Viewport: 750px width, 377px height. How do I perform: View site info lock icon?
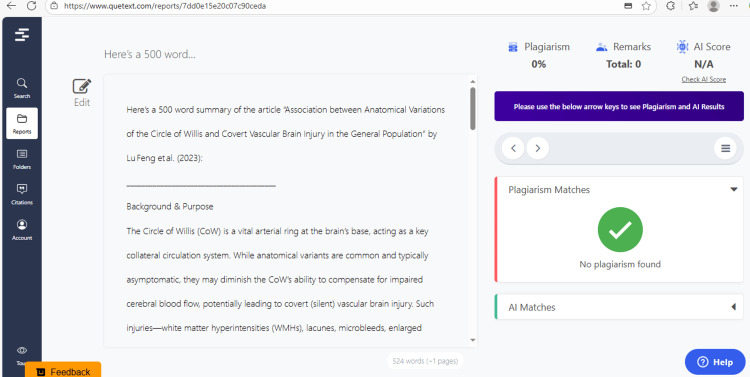pyautogui.click(x=54, y=6)
